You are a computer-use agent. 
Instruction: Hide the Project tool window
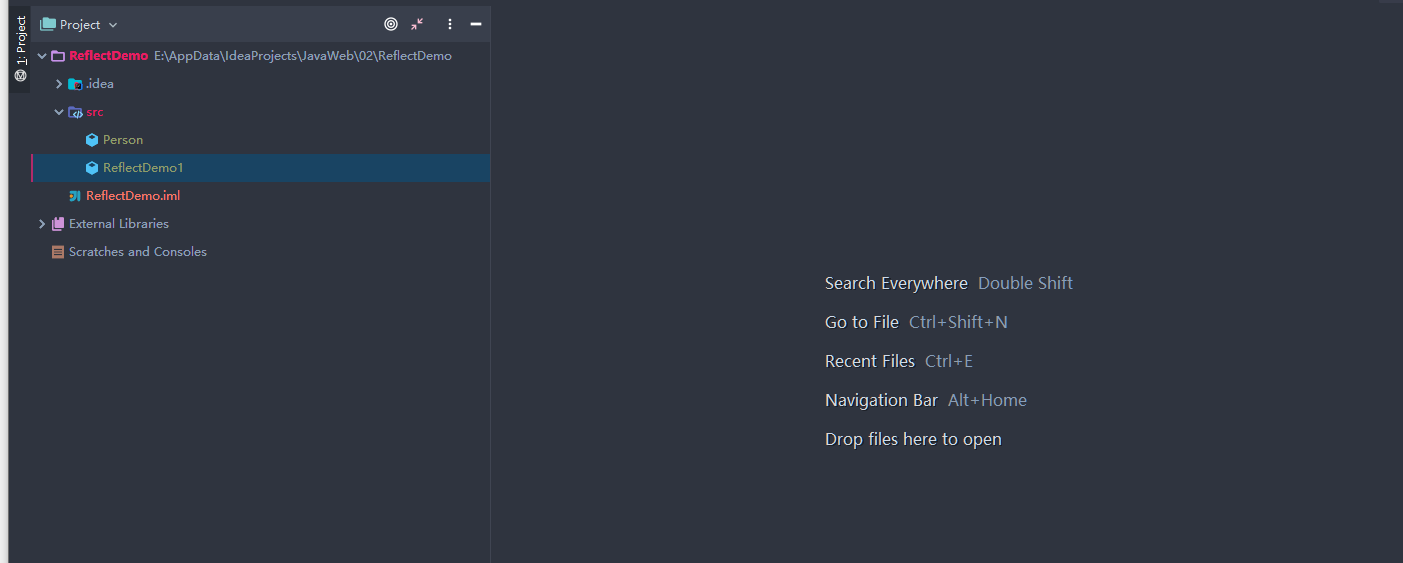[476, 24]
